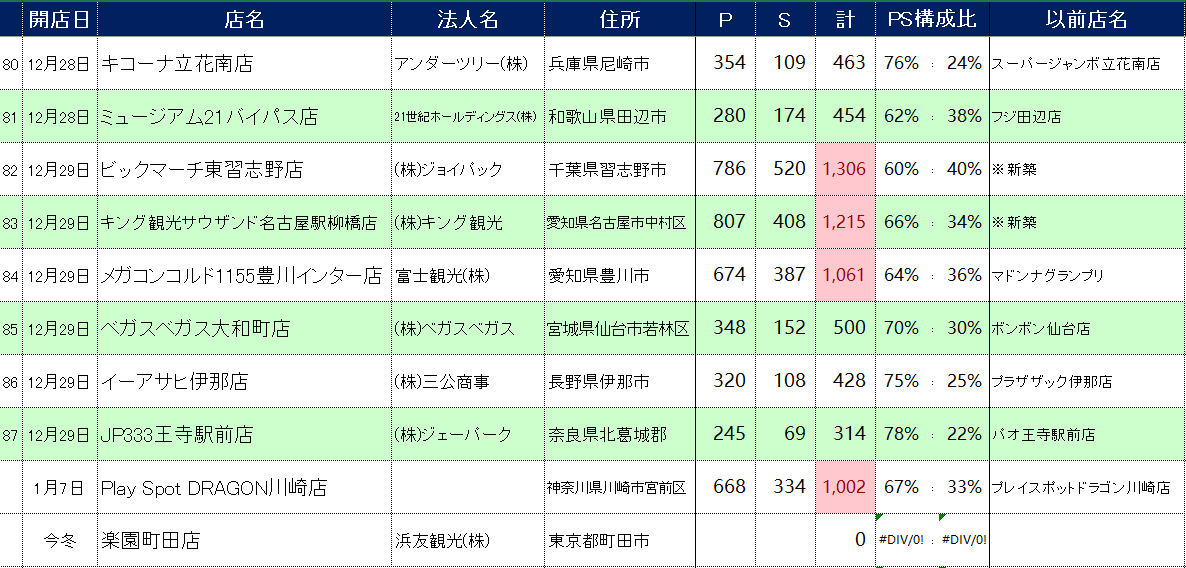Click store name メガコンコルド1155豊川インター店

241,275
